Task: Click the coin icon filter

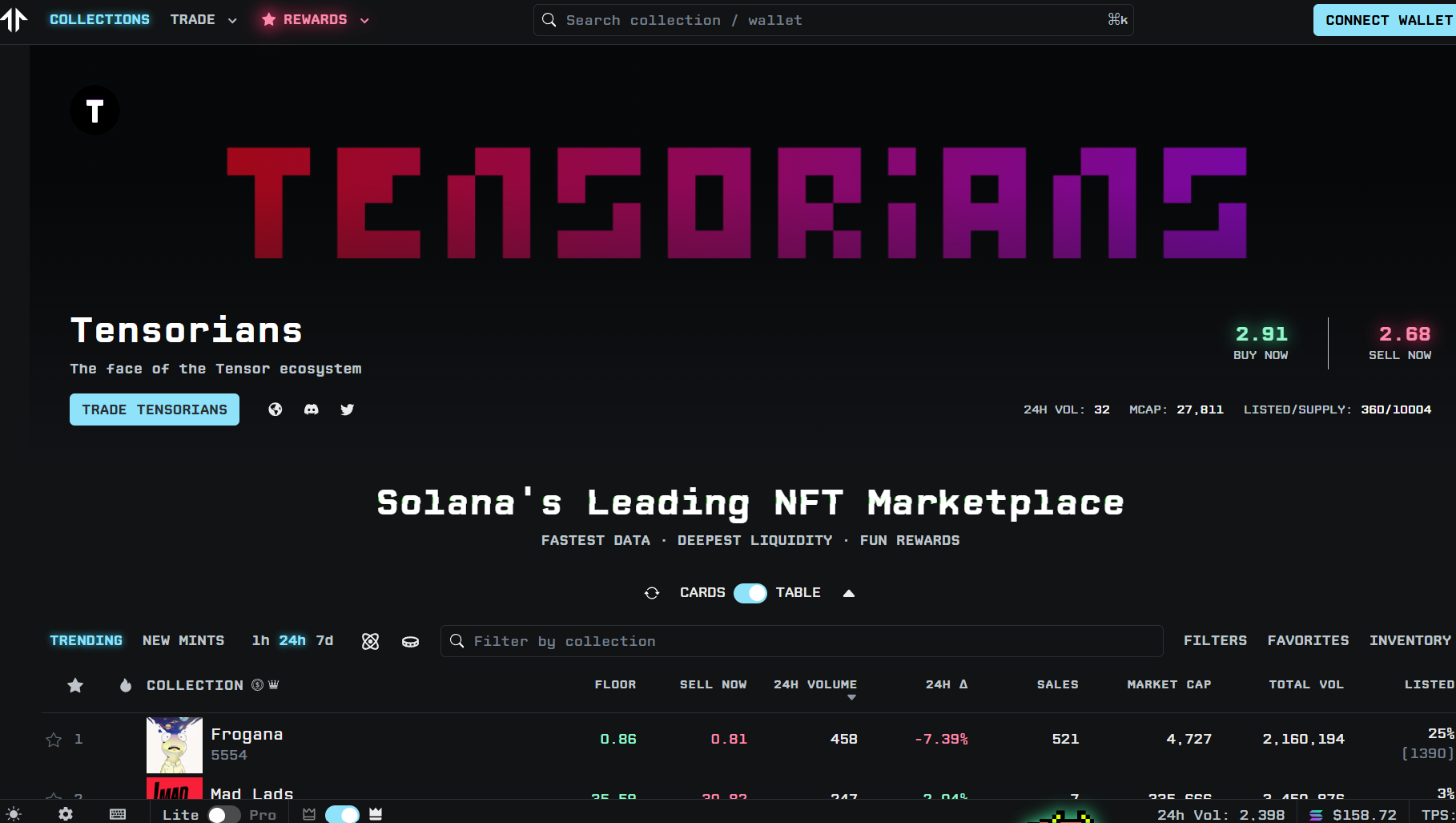Action: point(410,641)
